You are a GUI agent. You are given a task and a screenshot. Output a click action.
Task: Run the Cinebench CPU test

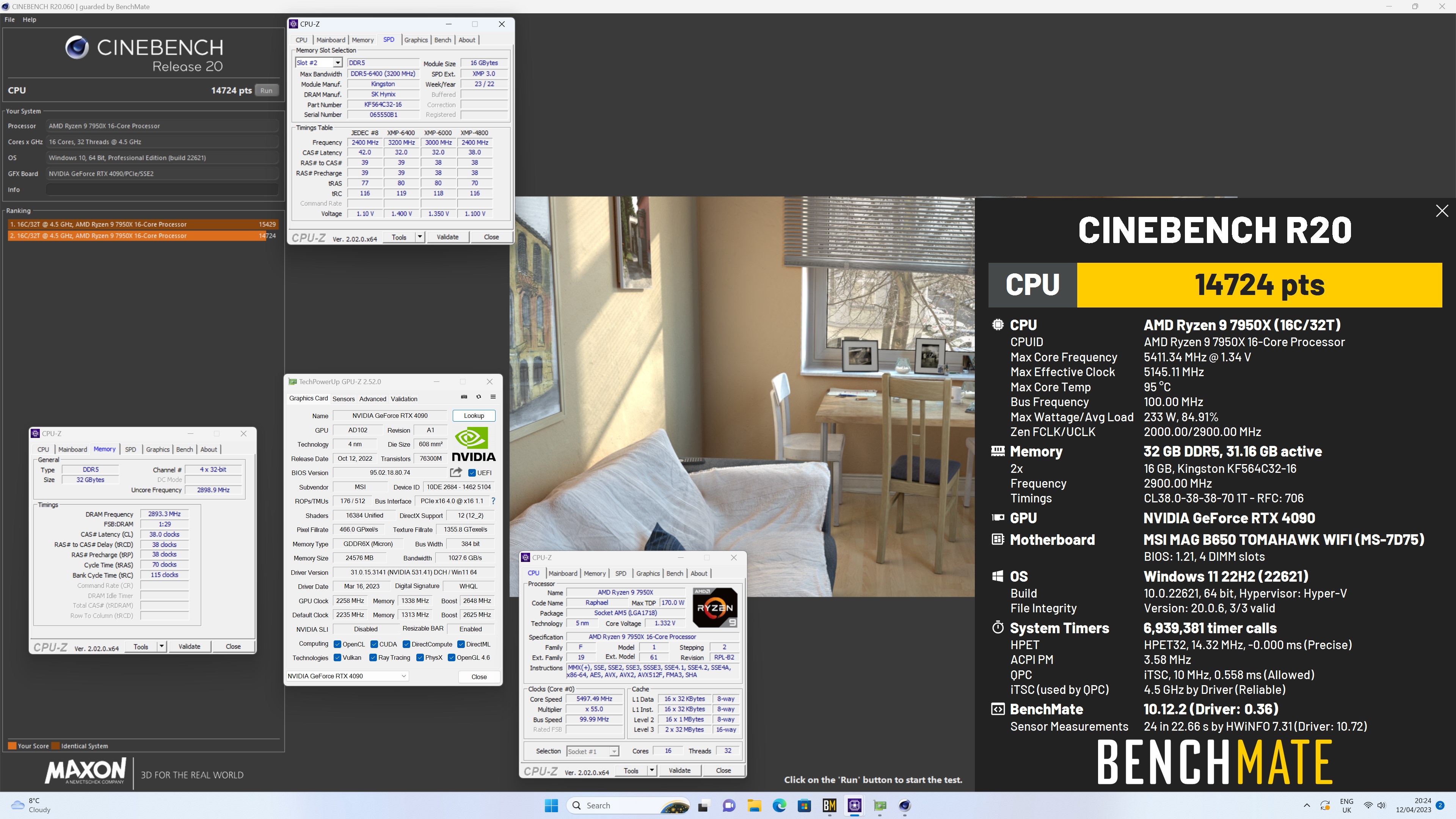point(266,91)
